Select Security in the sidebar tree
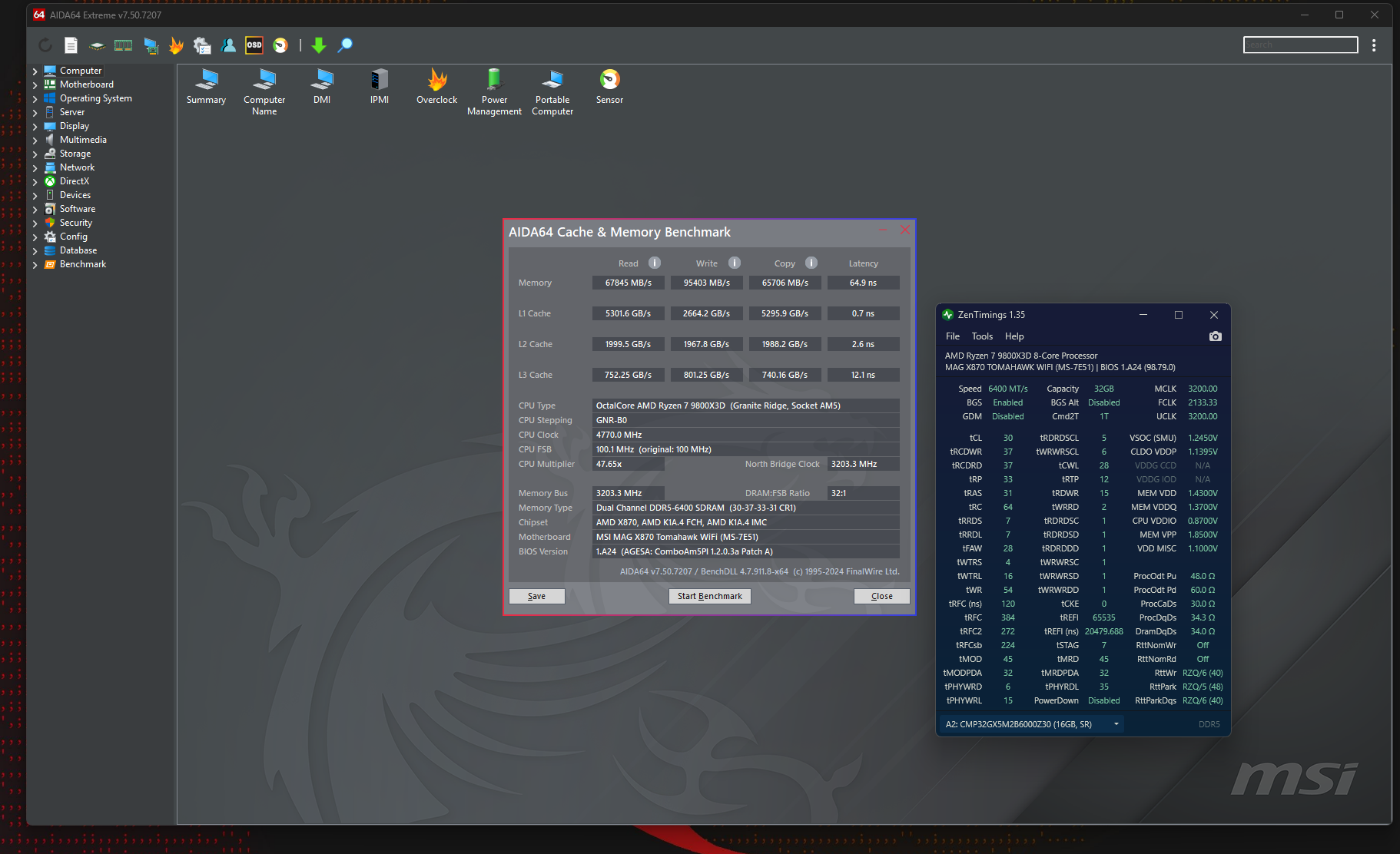This screenshot has height=854, width=1400. point(76,223)
